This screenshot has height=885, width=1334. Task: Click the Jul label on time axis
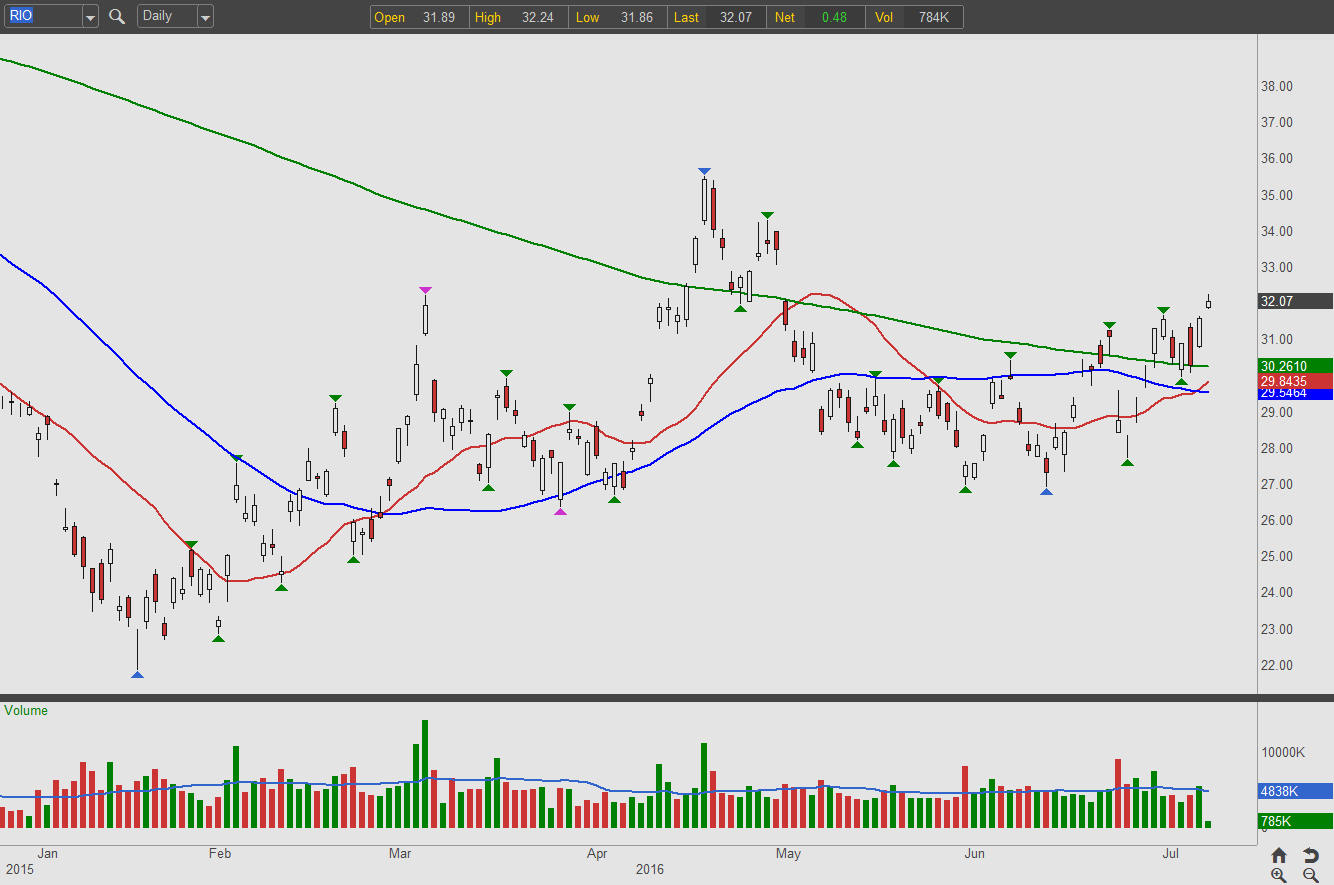pyautogui.click(x=1171, y=854)
